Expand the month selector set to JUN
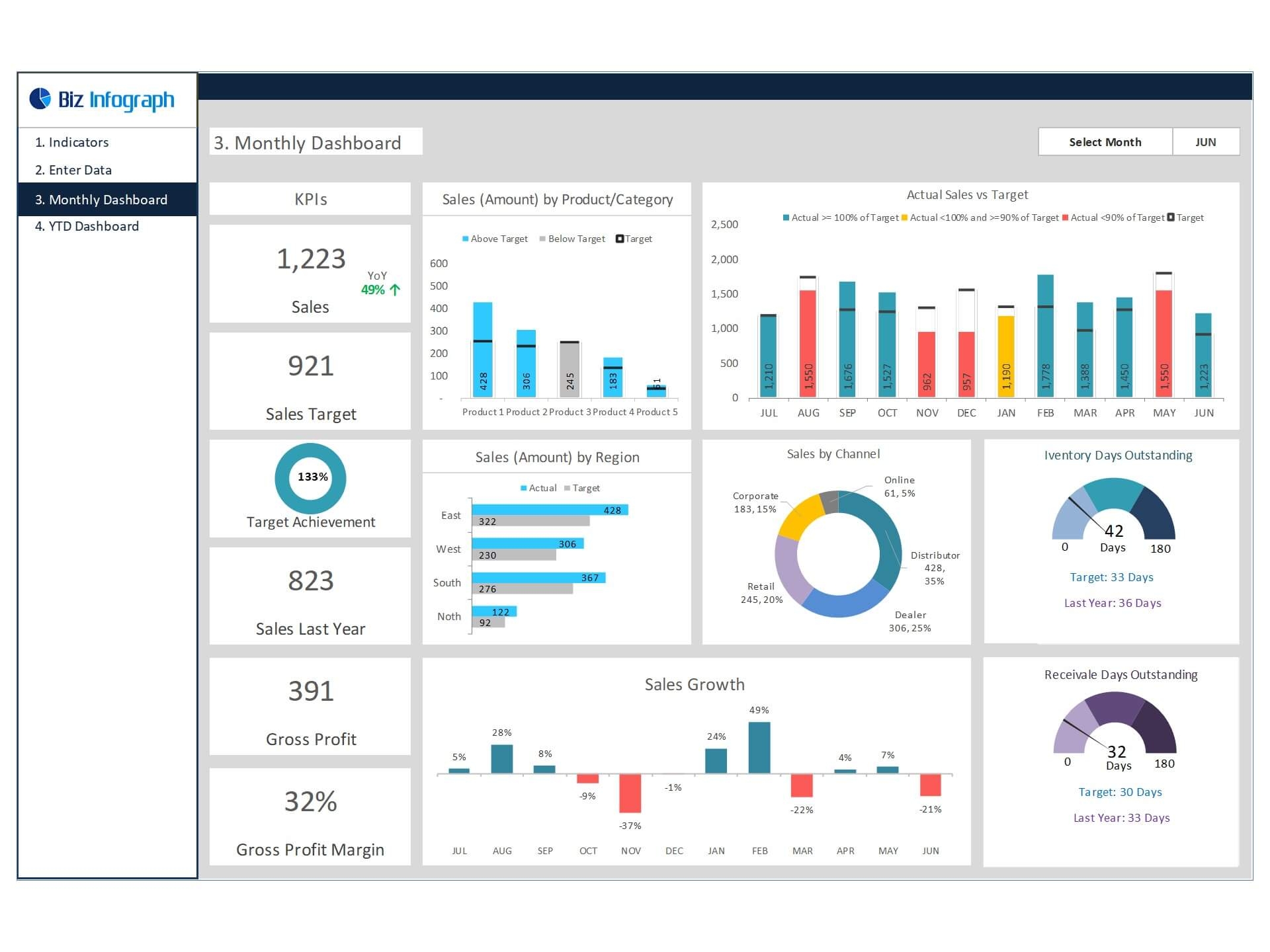 click(x=1206, y=141)
